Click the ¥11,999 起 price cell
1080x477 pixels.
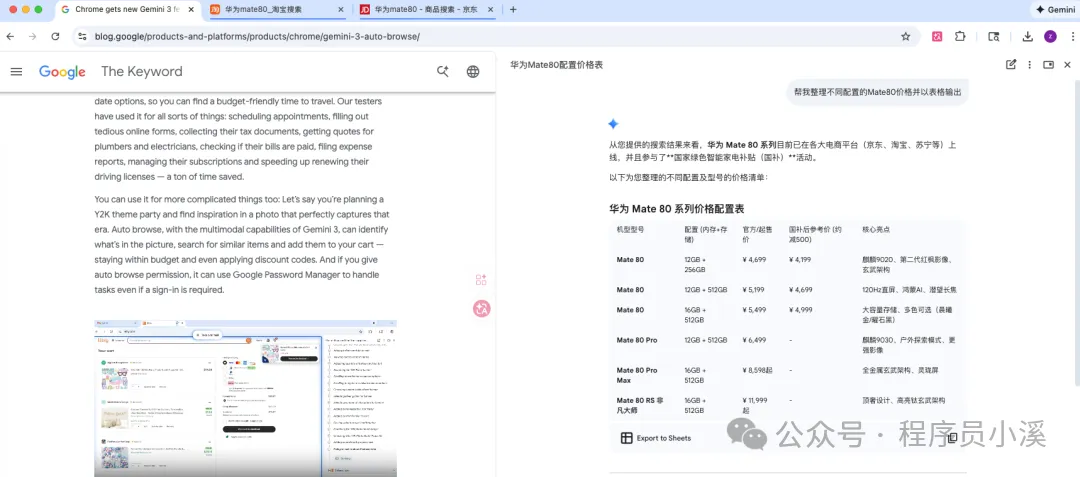[756, 405]
